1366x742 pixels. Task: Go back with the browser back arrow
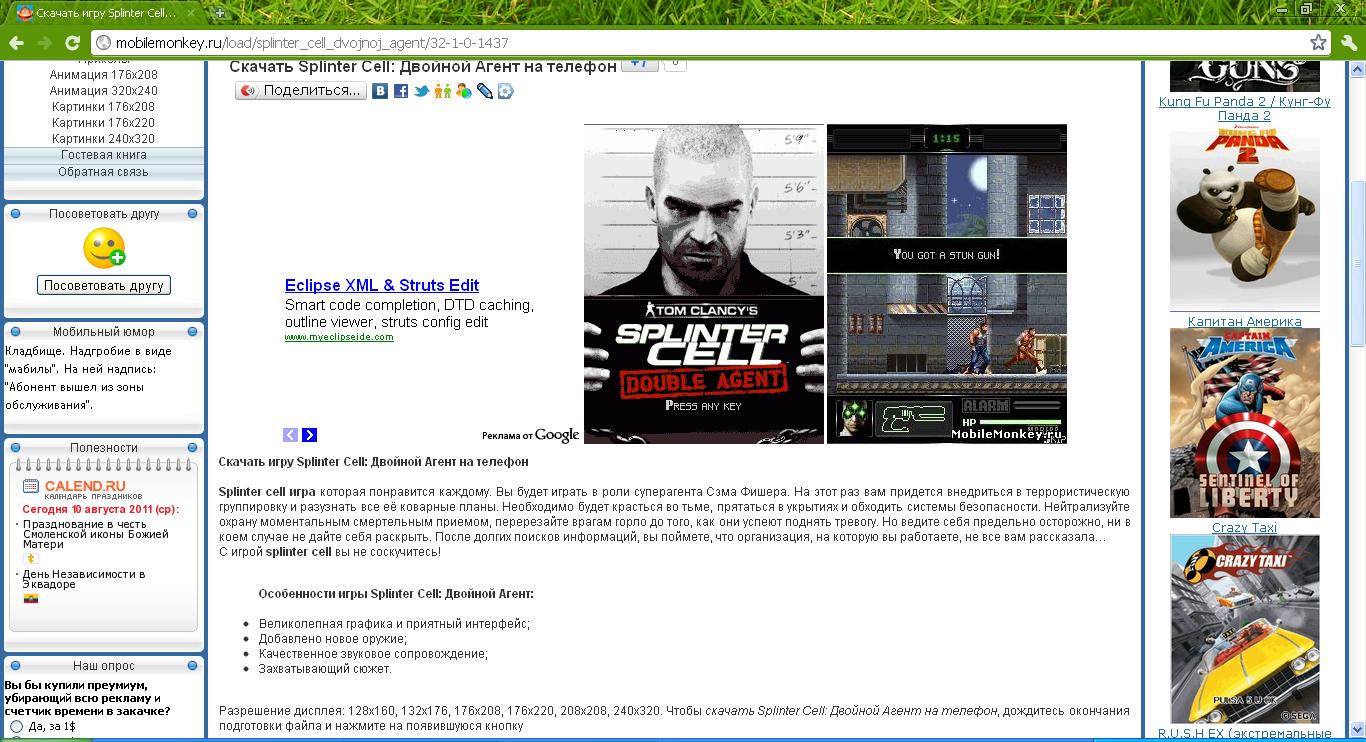pos(15,43)
